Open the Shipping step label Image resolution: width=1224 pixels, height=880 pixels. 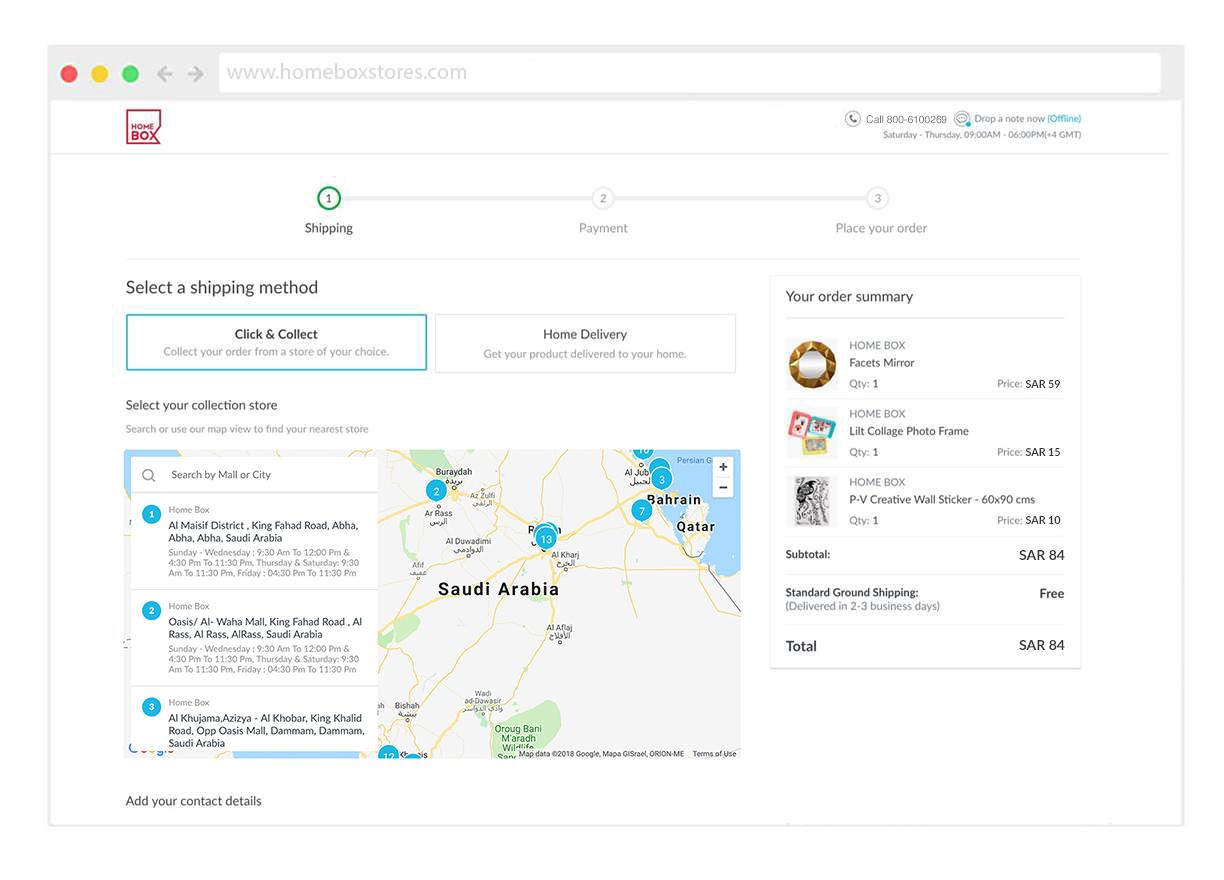click(x=329, y=228)
